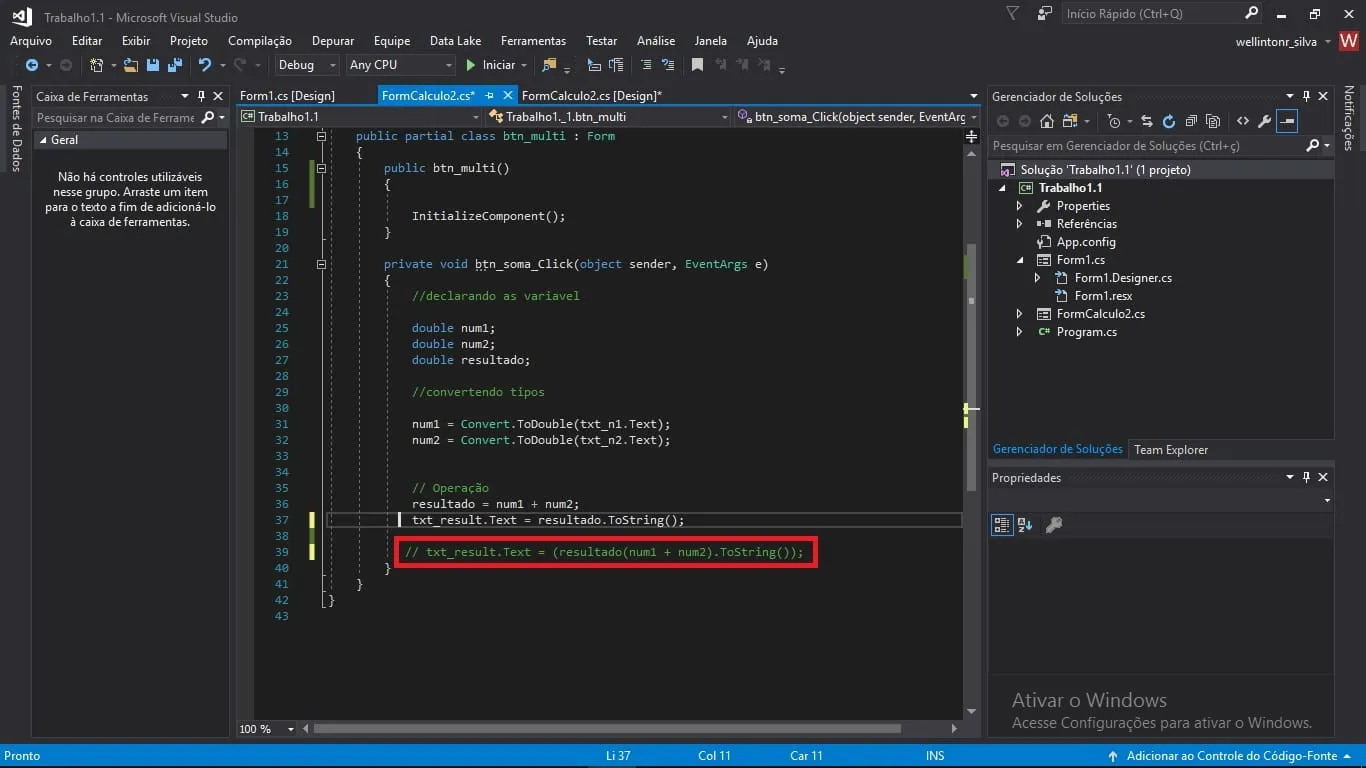Open the Debug configuration dropdown
This screenshot has height=768, width=1366.
click(x=307, y=65)
